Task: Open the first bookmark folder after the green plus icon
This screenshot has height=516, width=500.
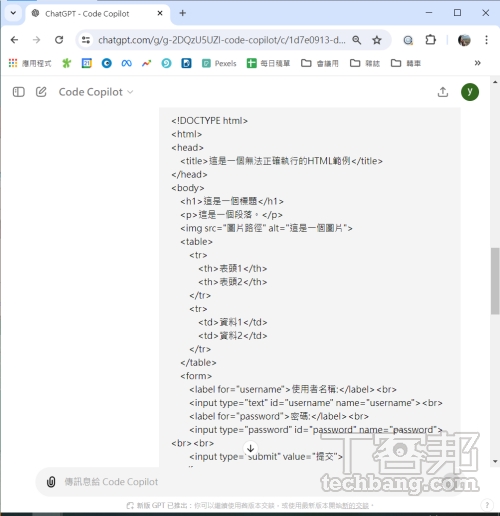Action: (320, 63)
